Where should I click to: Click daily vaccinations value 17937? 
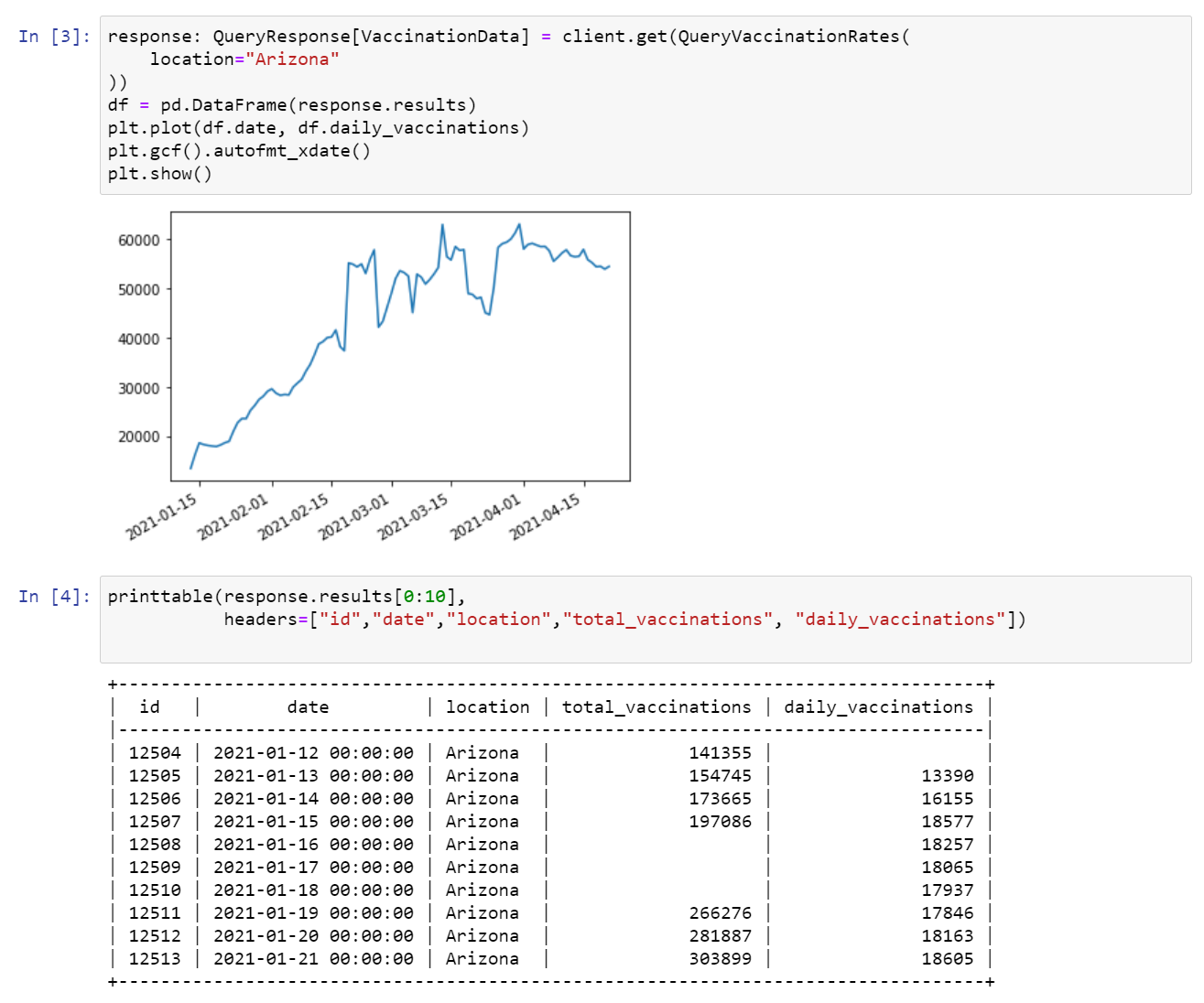point(948,890)
